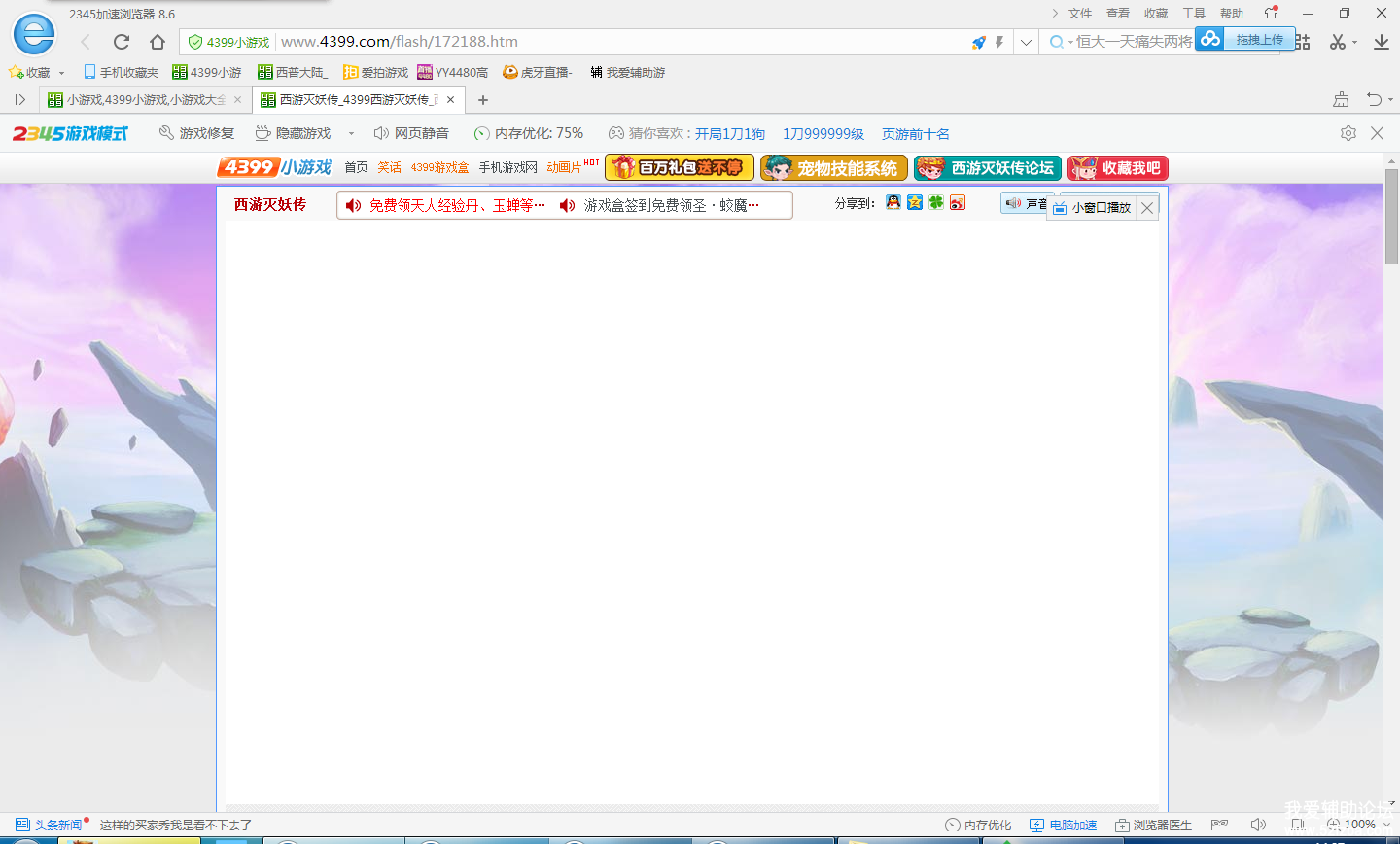Open the 工具 menu
The width and height of the screenshot is (1400, 844).
pyautogui.click(x=1193, y=14)
